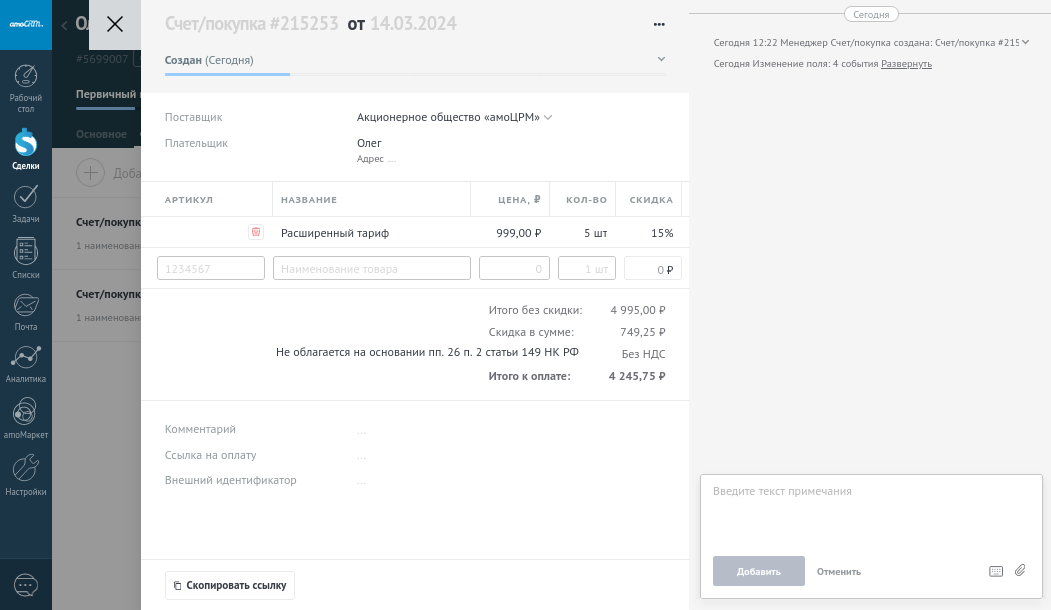
Task: Focus the Наименование товара input field
Action: click(371, 268)
